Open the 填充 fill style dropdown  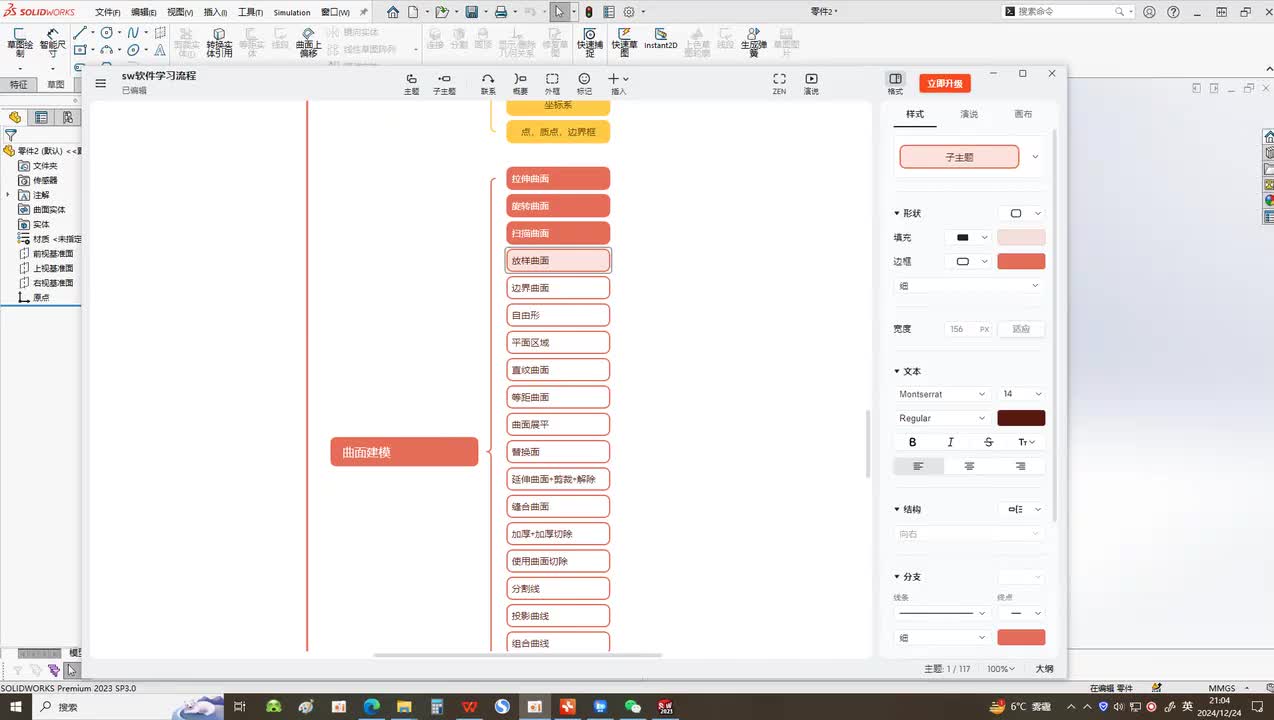tap(968, 237)
